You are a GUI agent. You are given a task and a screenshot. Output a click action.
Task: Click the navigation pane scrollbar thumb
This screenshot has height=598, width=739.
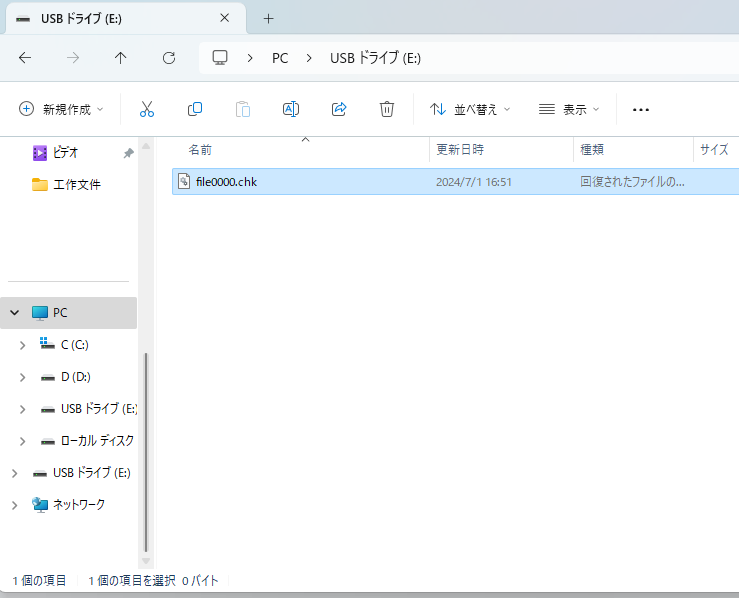coord(146,452)
